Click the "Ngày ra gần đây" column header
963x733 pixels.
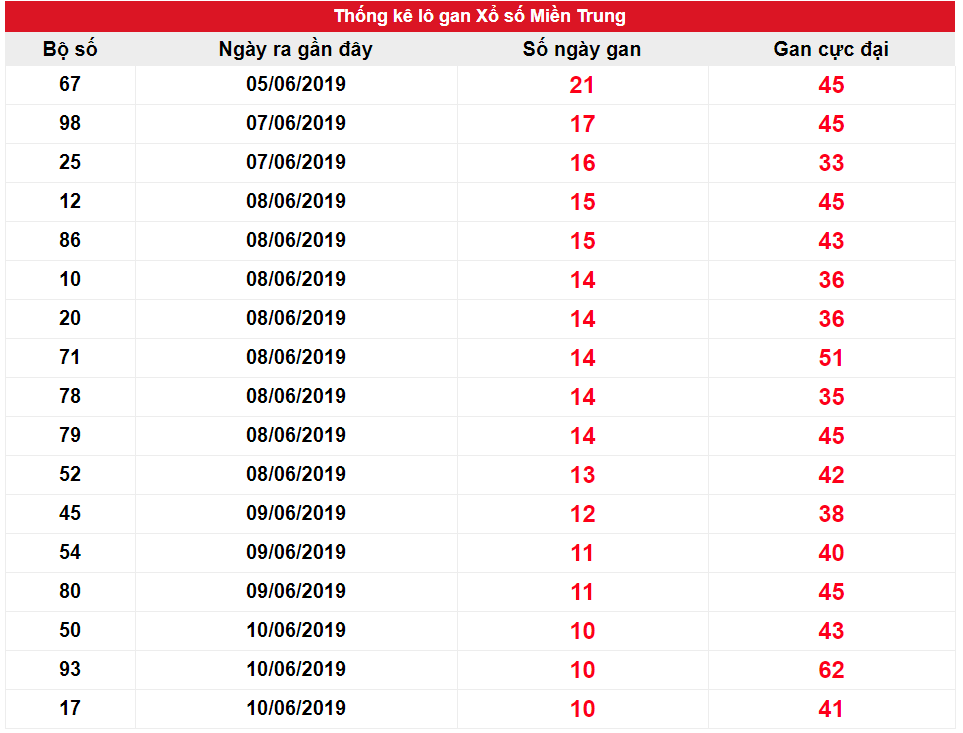click(x=295, y=49)
